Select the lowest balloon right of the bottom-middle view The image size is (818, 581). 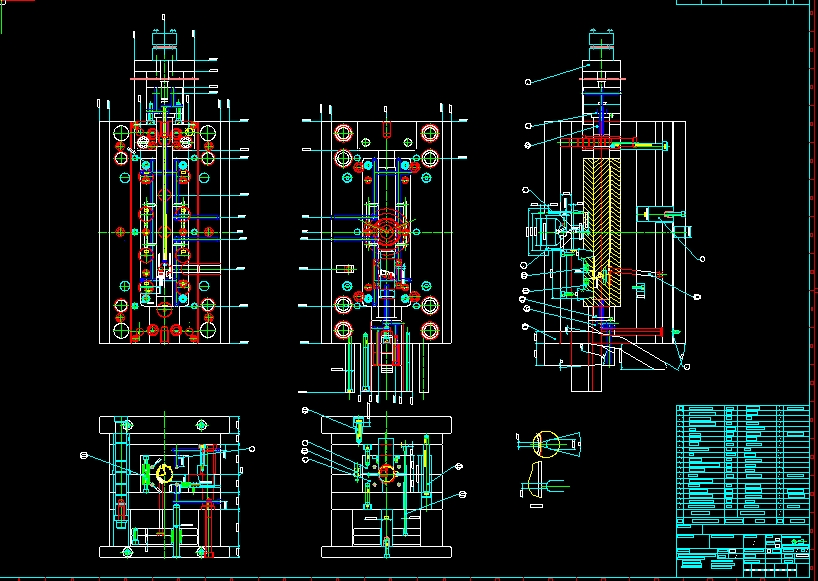pos(462,494)
